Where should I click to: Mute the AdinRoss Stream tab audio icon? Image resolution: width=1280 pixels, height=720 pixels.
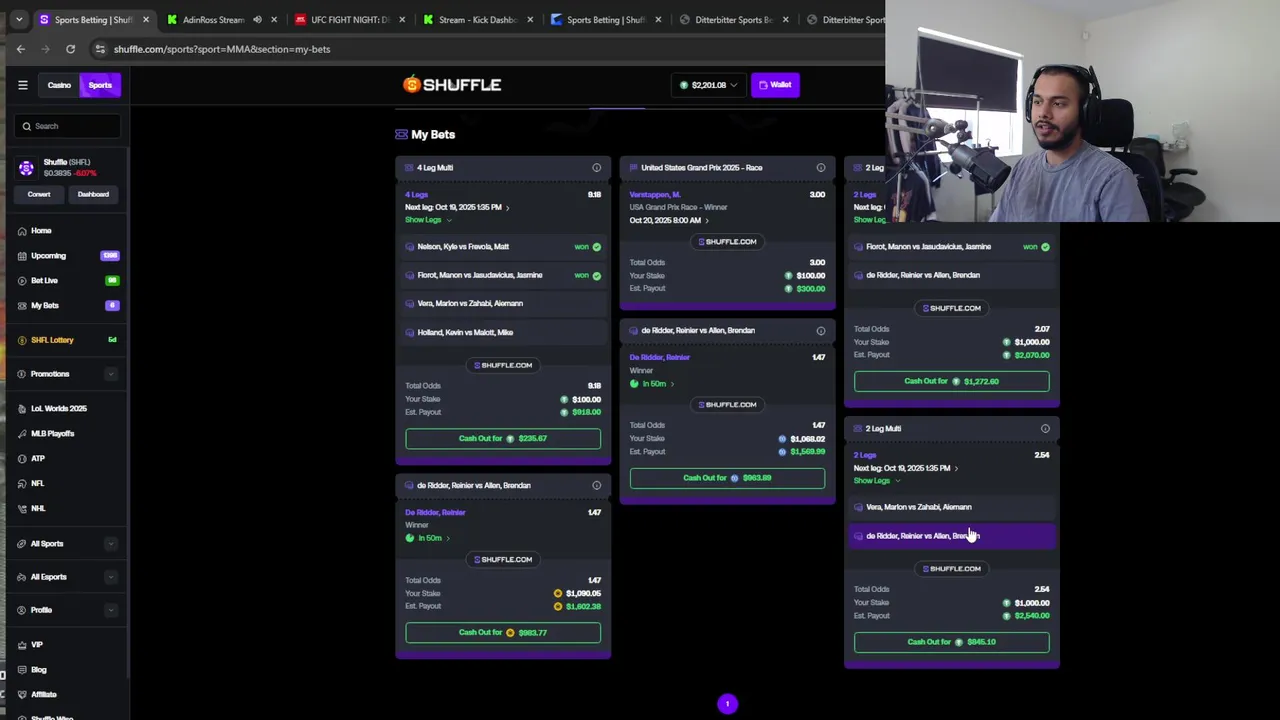[257, 20]
